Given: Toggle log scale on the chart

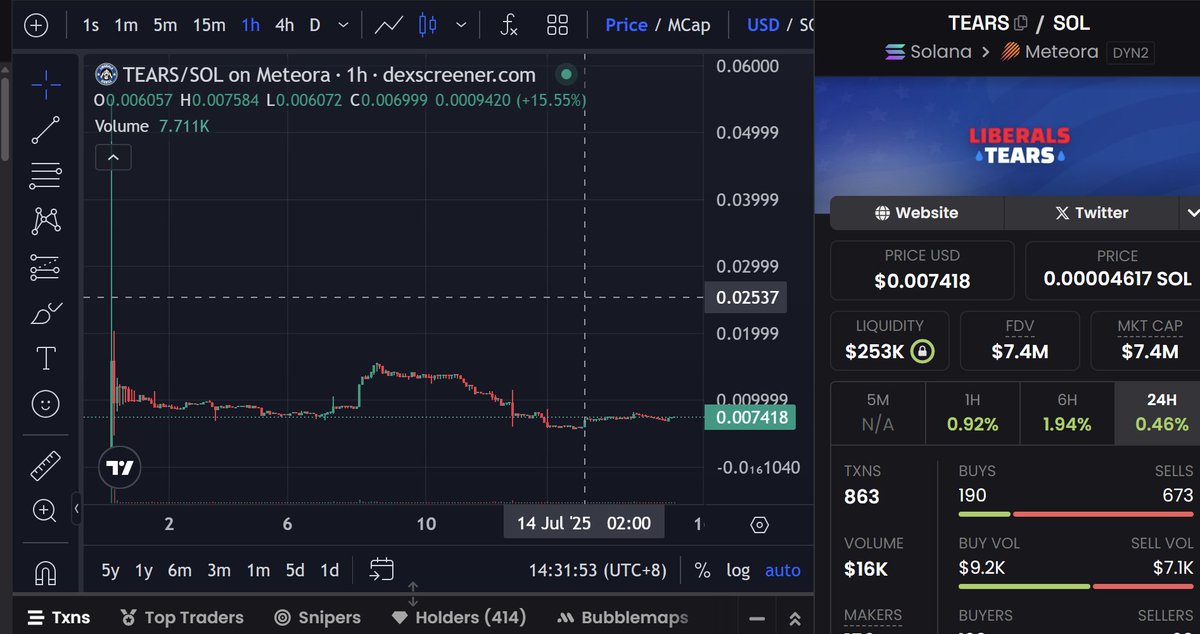Looking at the screenshot, I should click(738, 570).
